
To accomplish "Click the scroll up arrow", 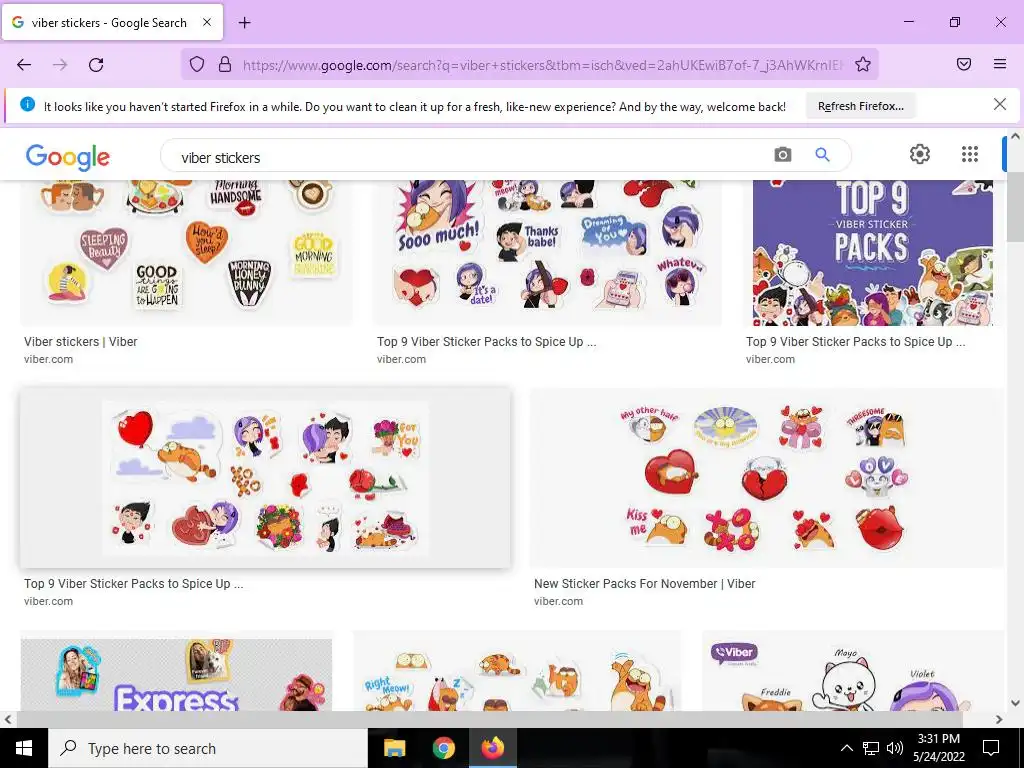I will pyautogui.click(x=1015, y=136).
